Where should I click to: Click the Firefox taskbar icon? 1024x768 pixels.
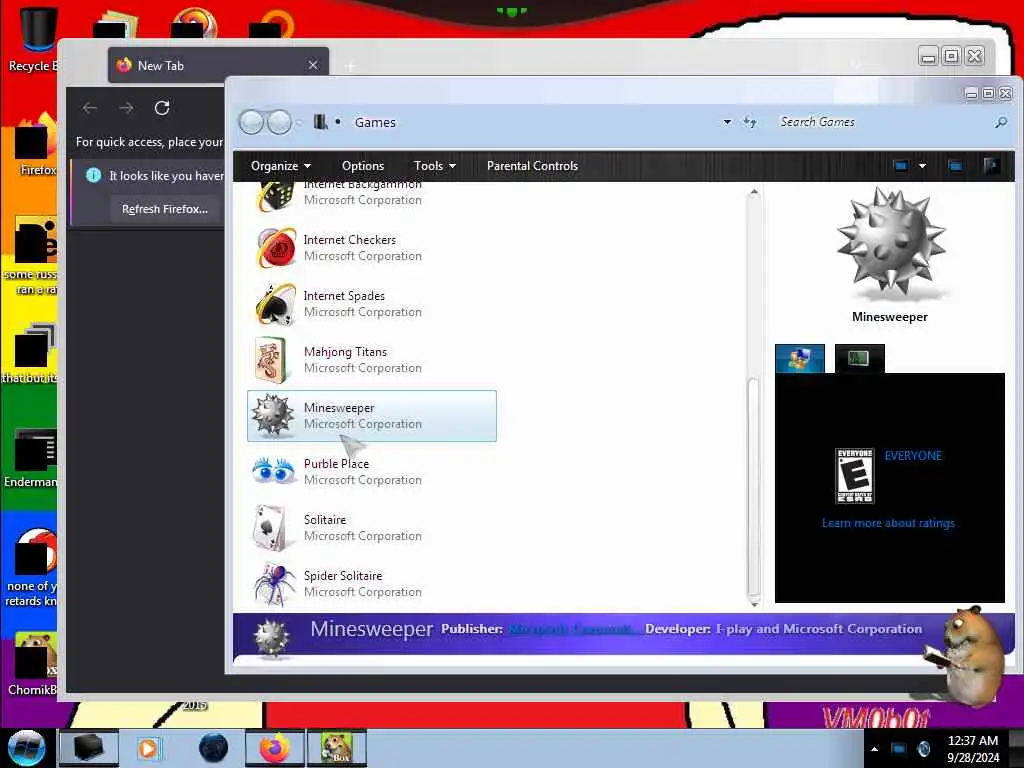(274, 748)
